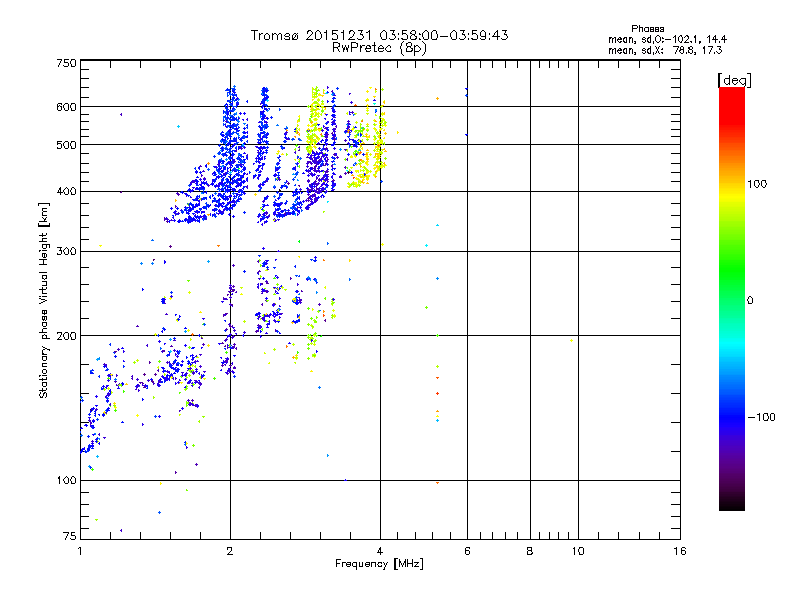The image size is (800, 600).
Task: Click the '[deg]' colorbar unit label
Action: pos(734,80)
